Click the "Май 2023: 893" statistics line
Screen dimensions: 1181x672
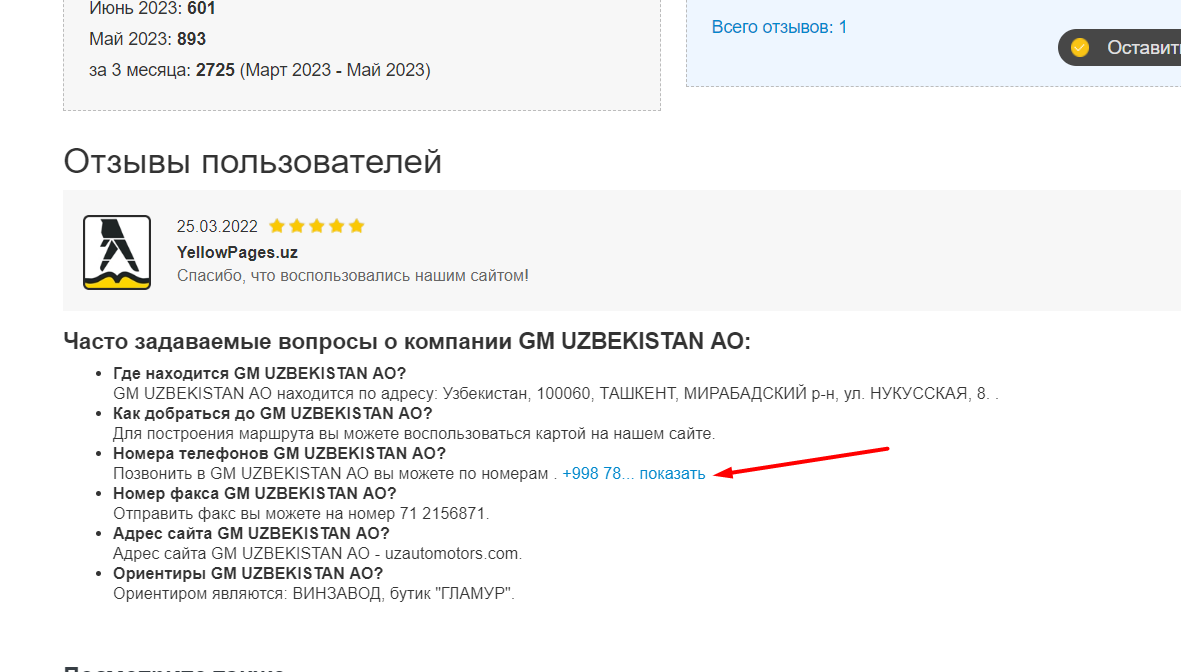tap(148, 39)
